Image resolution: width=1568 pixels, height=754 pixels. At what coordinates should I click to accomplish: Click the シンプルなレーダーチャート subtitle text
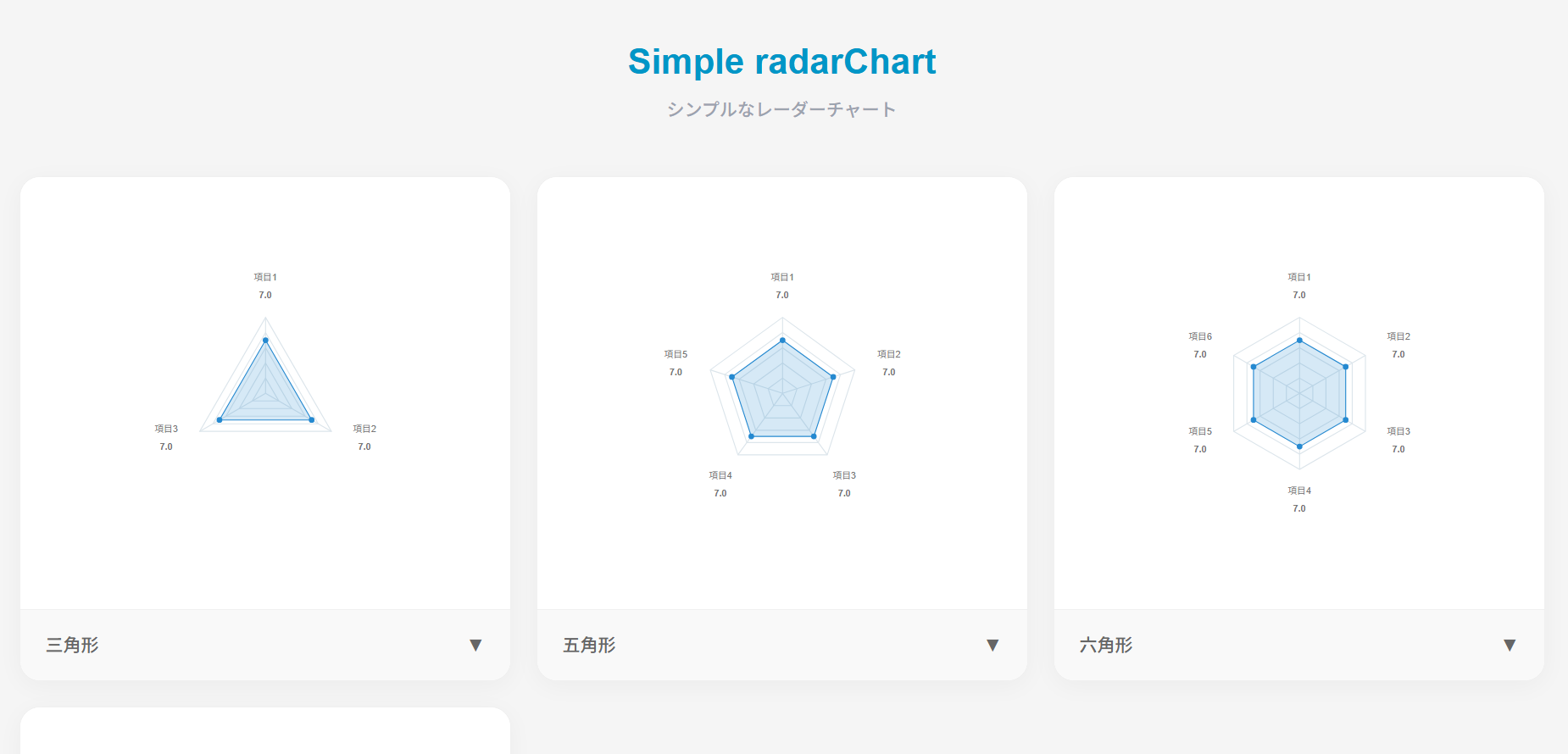tap(781, 108)
